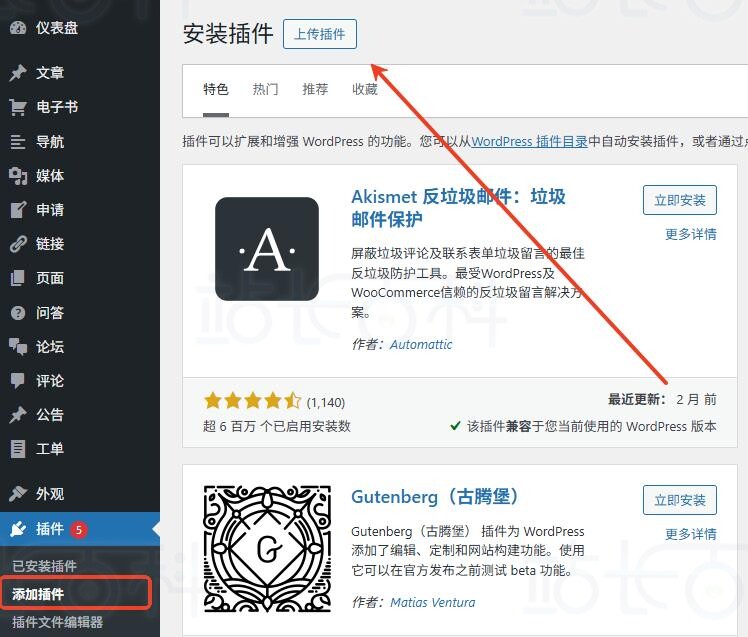Open 更多详情 for Gutenberg
The image size is (748, 637).
click(x=691, y=534)
